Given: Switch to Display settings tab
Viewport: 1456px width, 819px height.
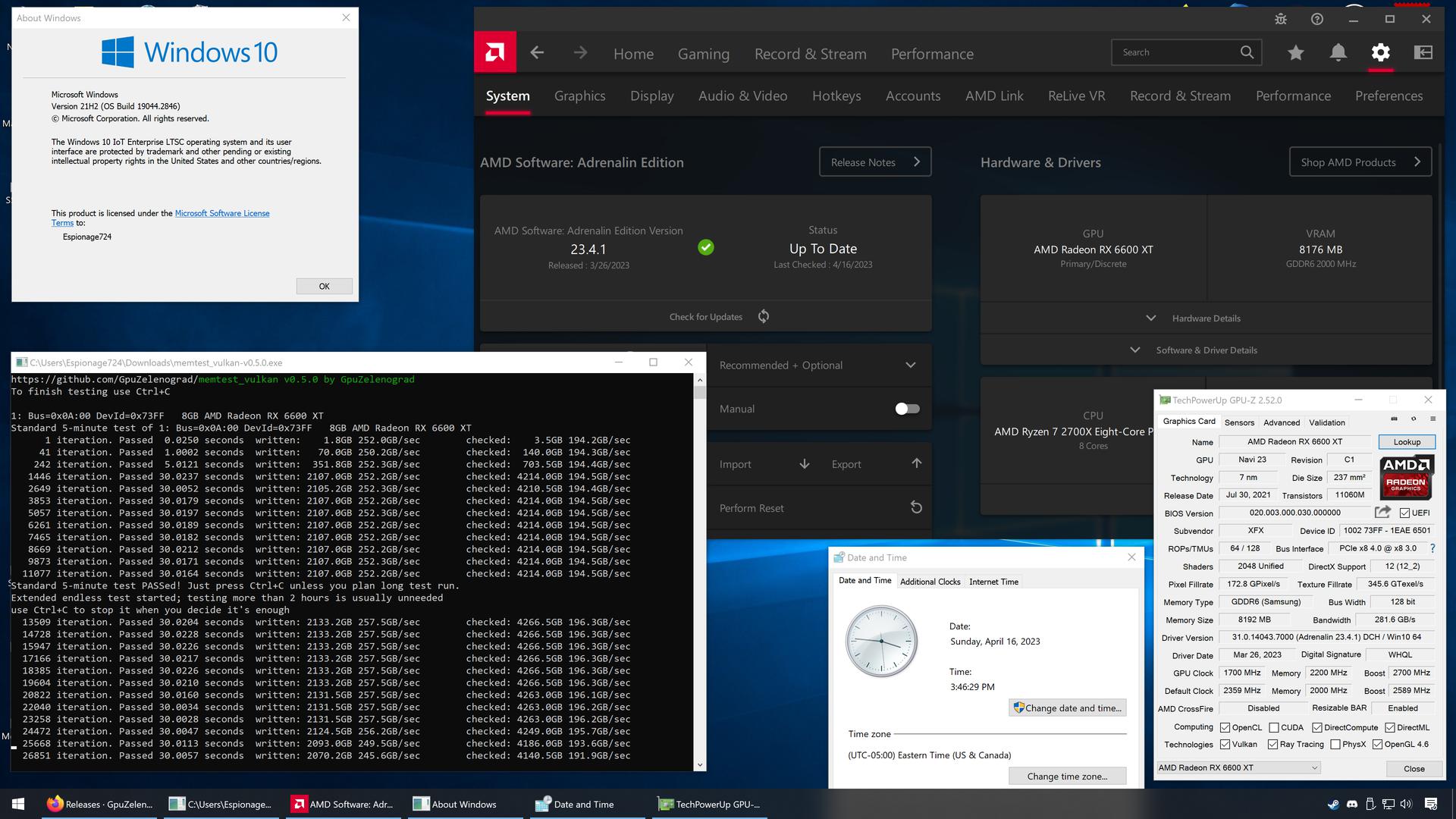Looking at the screenshot, I should pos(651,96).
